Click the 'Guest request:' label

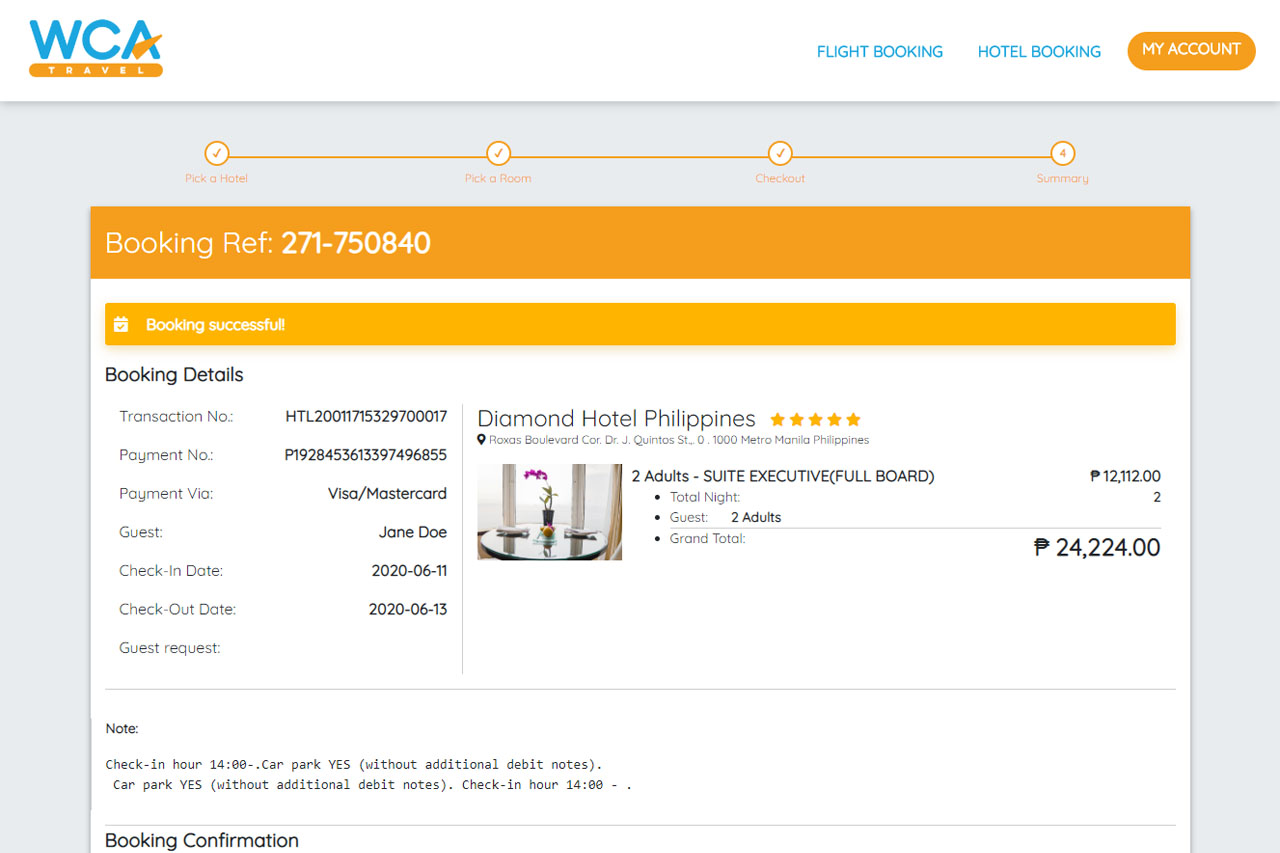tap(170, 648)
